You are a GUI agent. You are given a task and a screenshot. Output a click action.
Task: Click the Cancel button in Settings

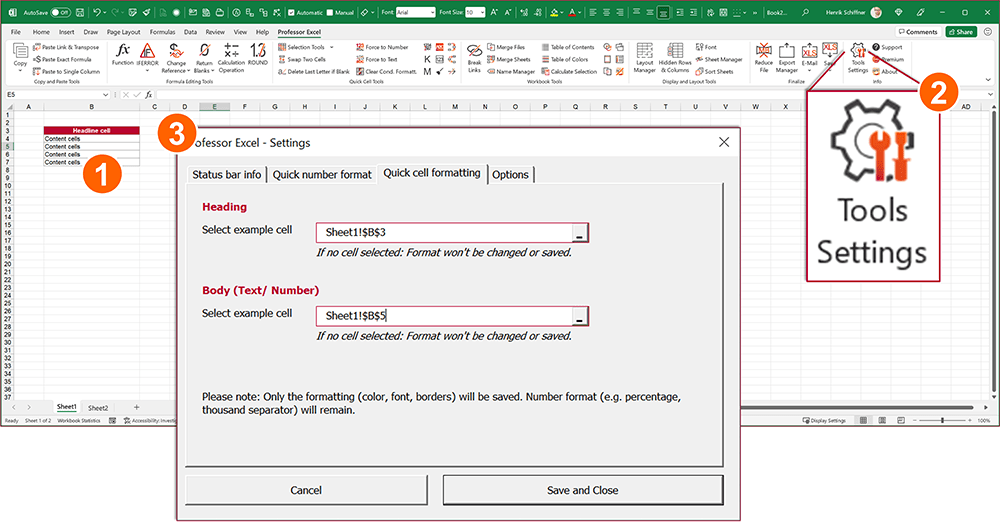pyautogui.click(x=306, y=490)
